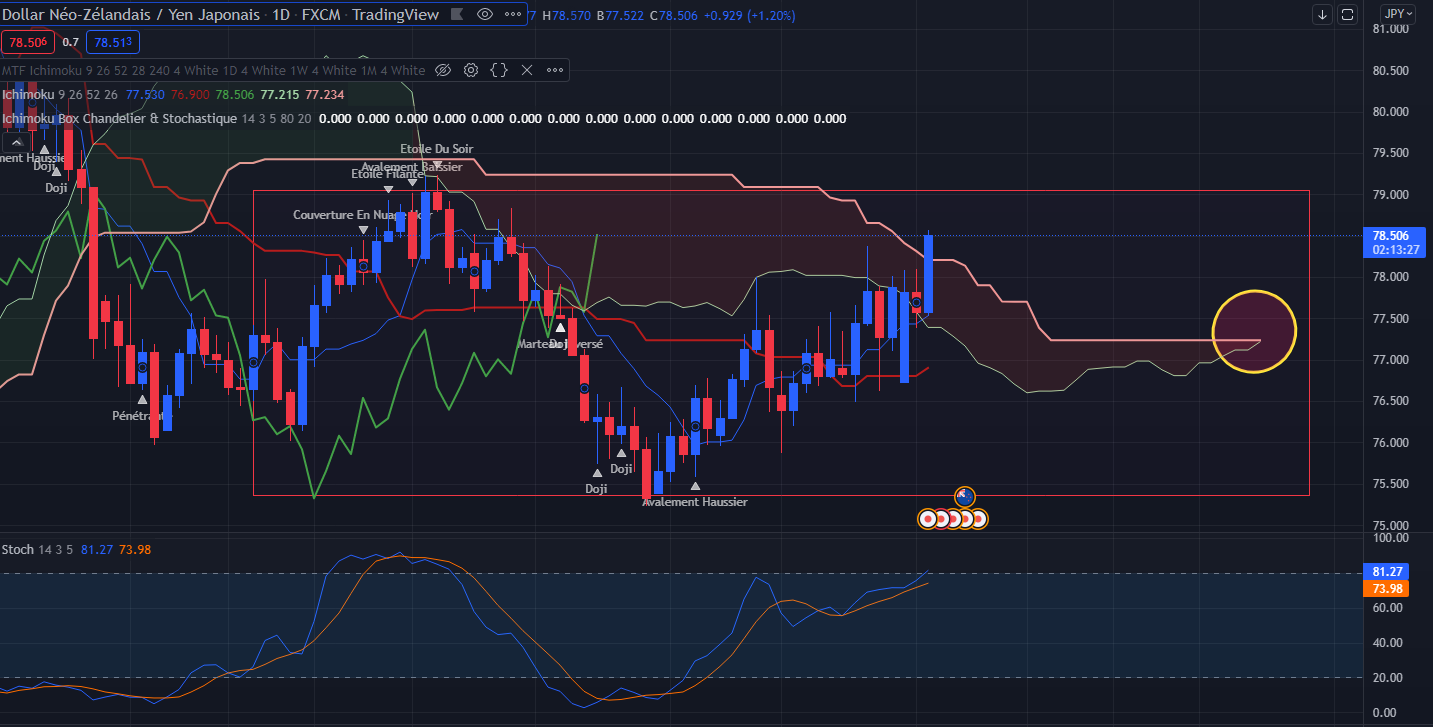The image size is (1433, 727).
Task: Open the leftmost Japan flag event marker
Action: [x=928, y=518]
